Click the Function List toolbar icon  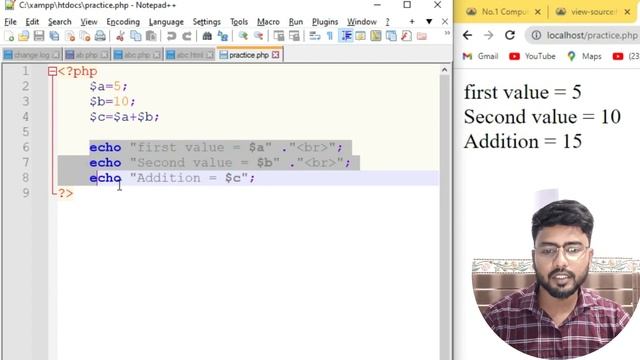tap(406, 36)
